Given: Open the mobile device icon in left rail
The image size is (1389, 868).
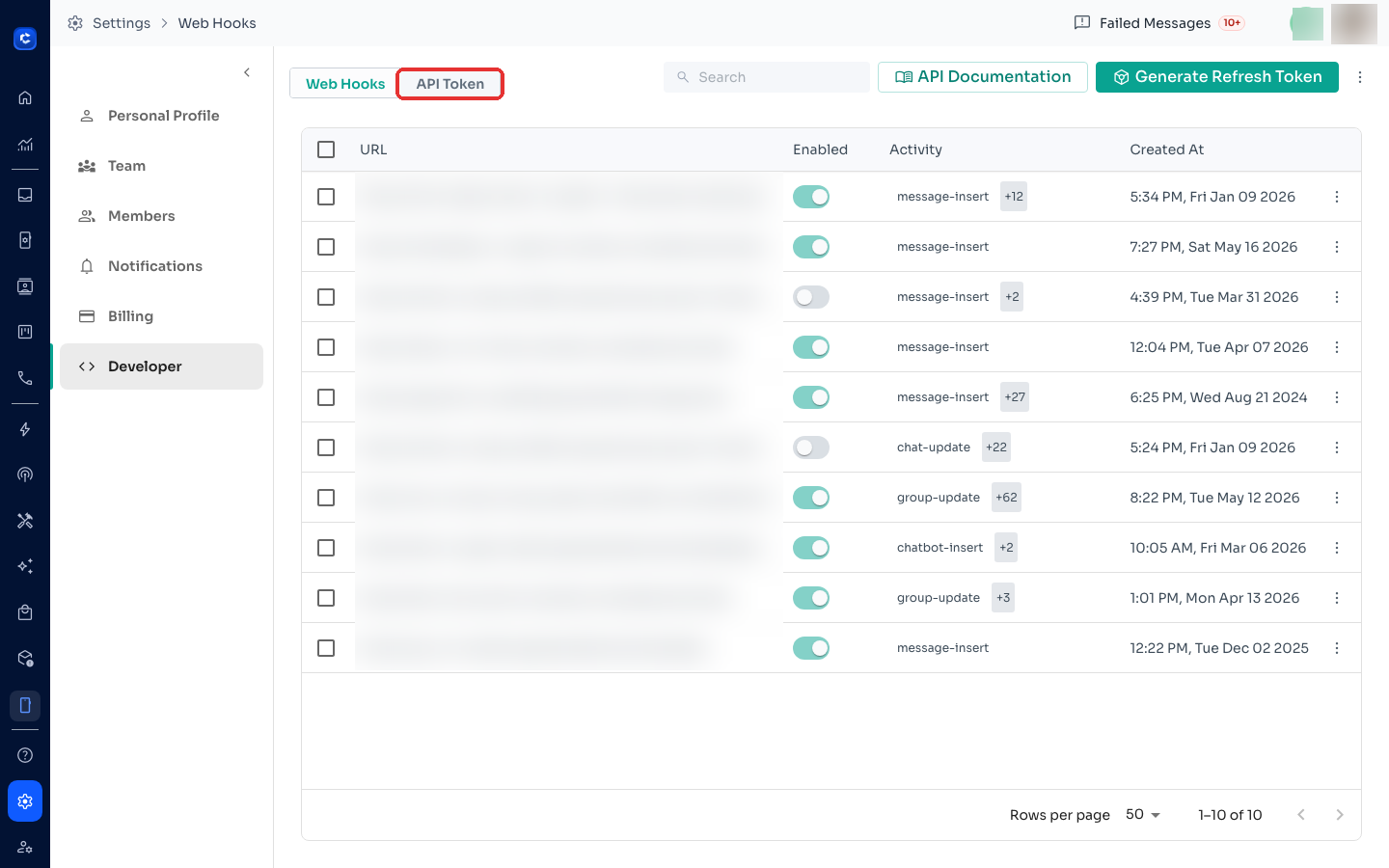Looking at the screenshot, I should [25, 706].
